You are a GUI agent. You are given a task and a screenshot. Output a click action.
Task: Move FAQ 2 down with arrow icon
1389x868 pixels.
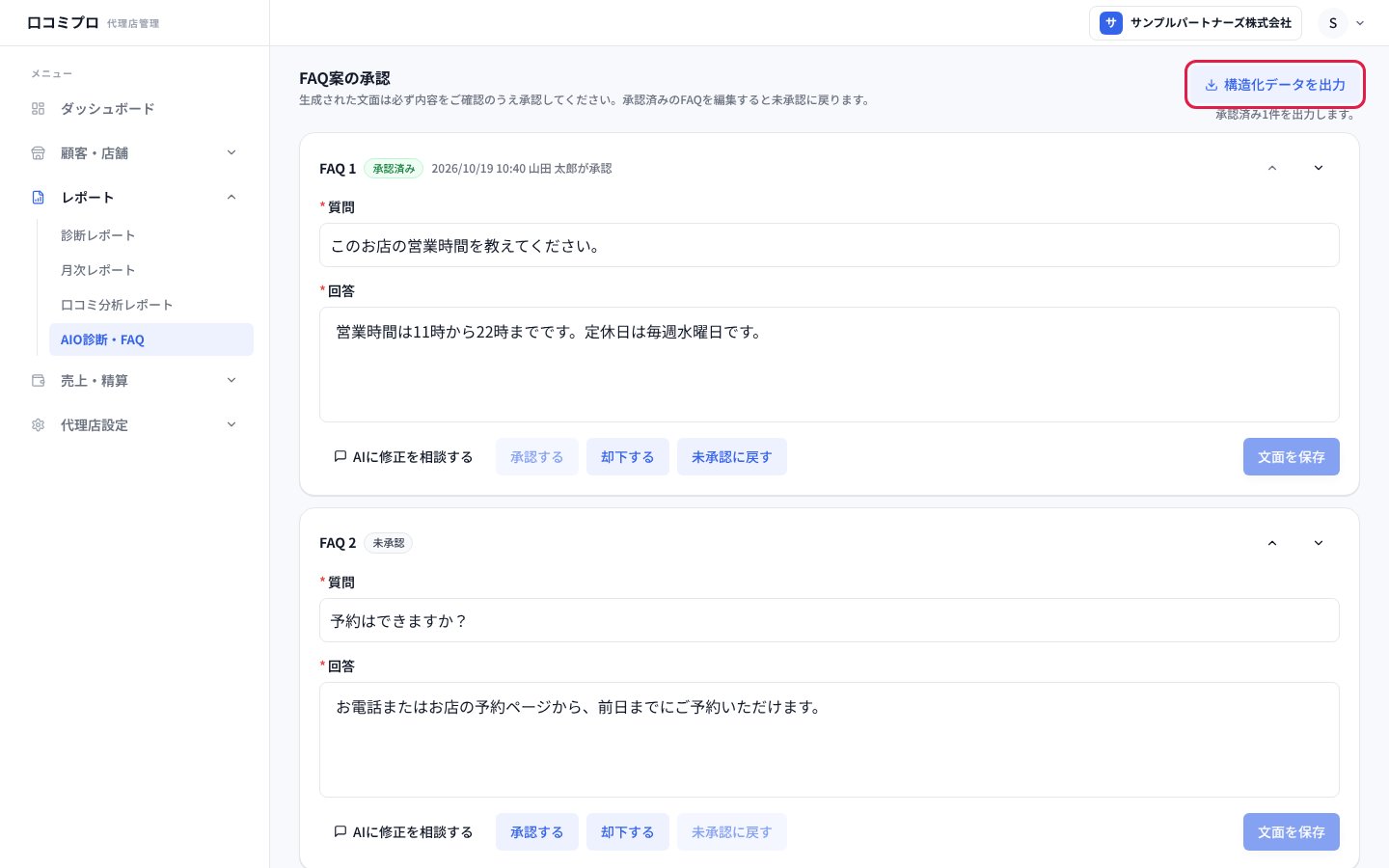[1319, 543]
